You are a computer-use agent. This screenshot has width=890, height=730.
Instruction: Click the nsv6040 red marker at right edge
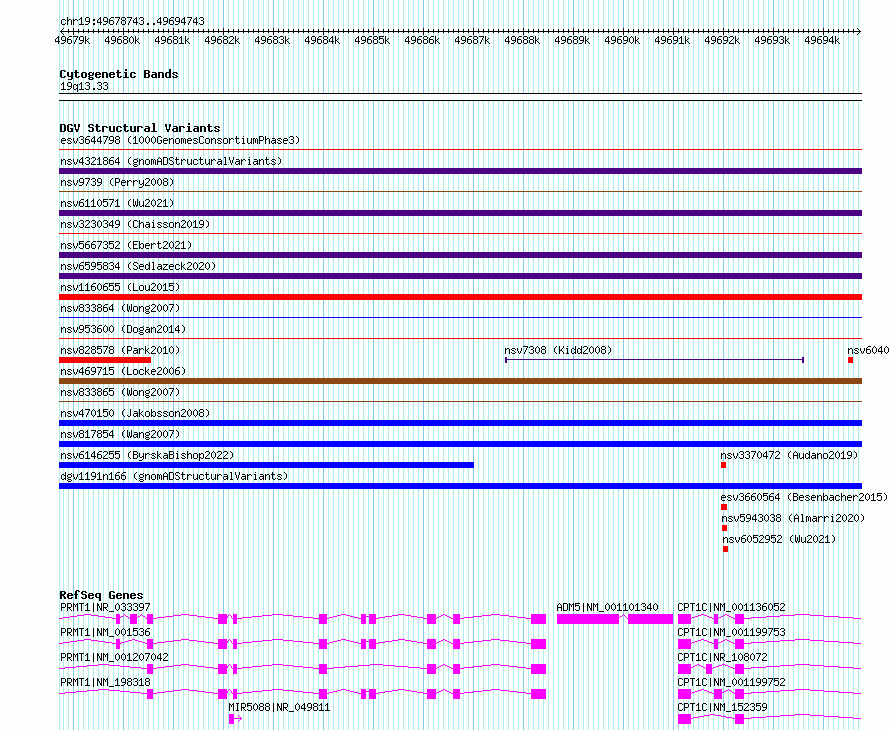point(850,360)
